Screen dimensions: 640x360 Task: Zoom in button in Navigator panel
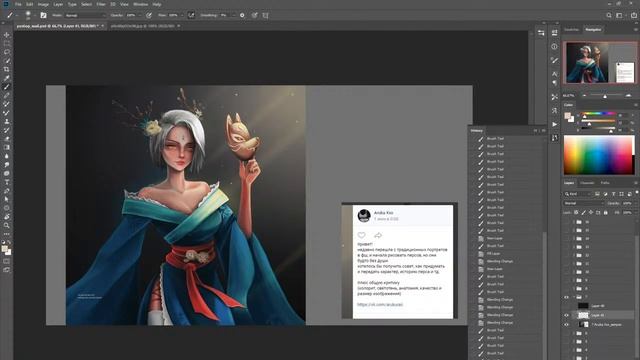628,96
